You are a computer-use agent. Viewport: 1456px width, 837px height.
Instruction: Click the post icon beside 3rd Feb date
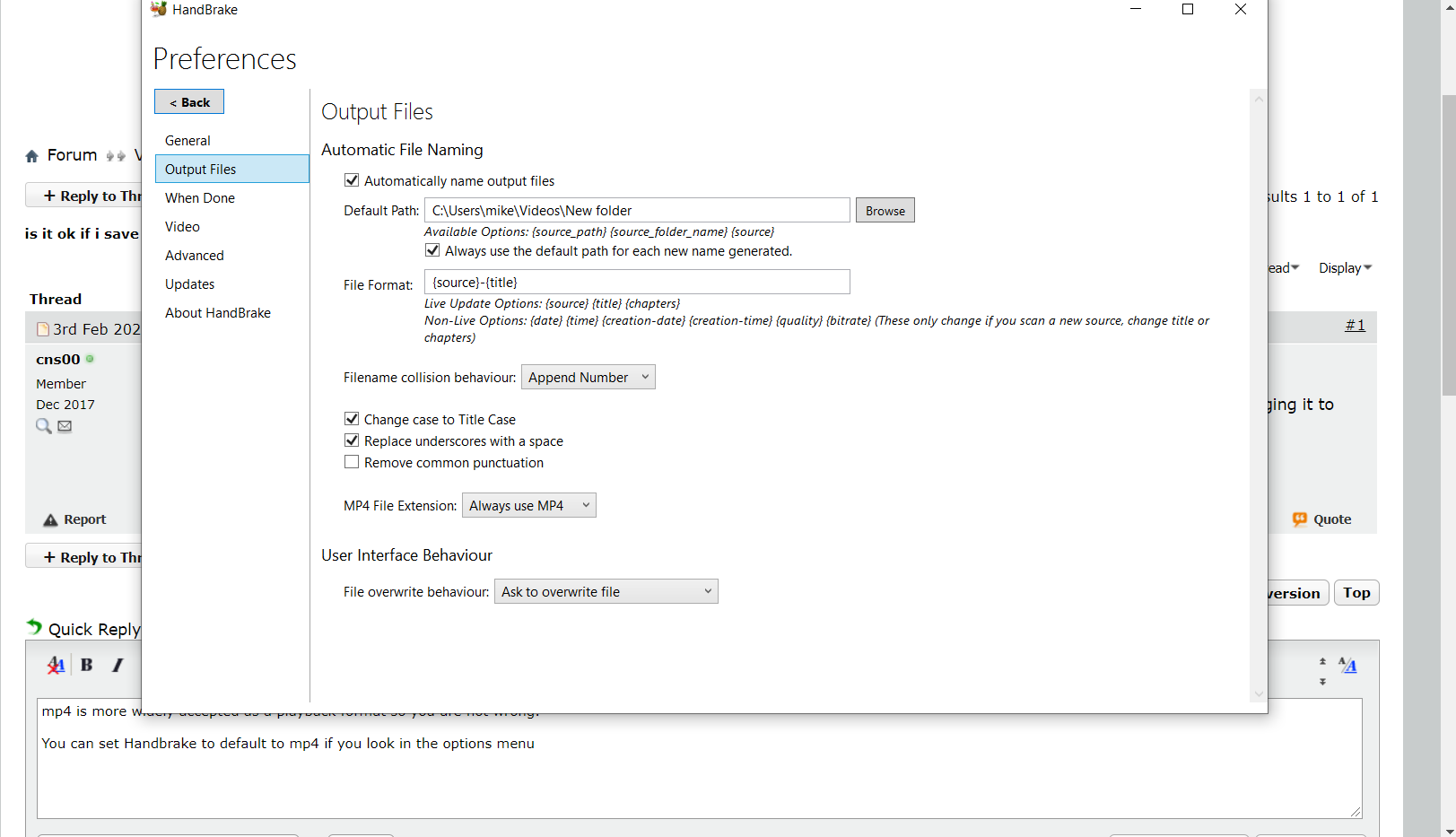point(42,329)
